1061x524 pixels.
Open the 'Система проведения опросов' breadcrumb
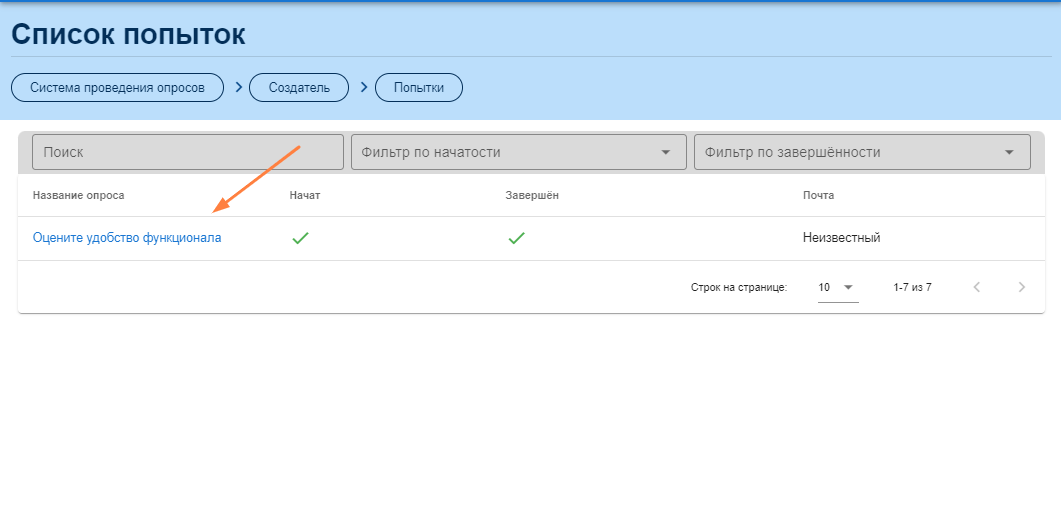[117, 88]
